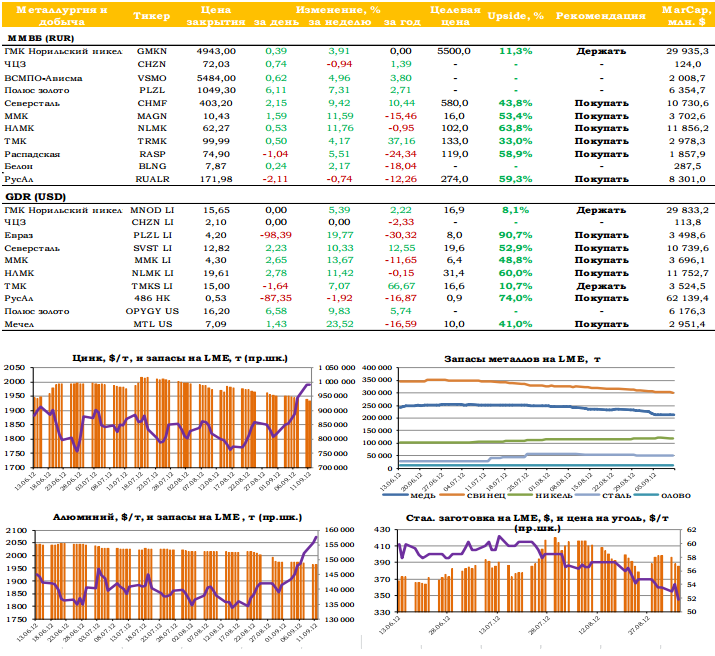The image size is (715, 656).
Task: Select ticker VSMO
Action: click(152, 78)
